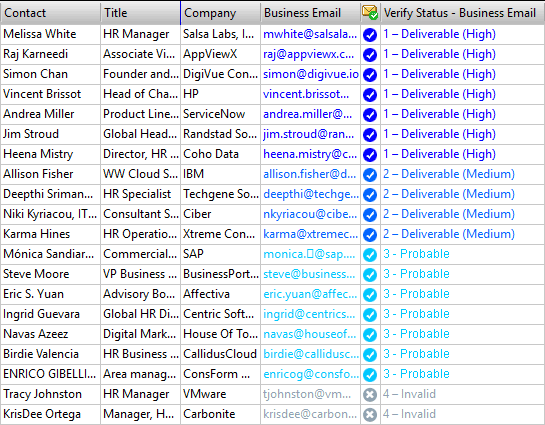Open the nkyriacou@cibe... email link
The image size is (545, 425).
click(x=310, y=214)
